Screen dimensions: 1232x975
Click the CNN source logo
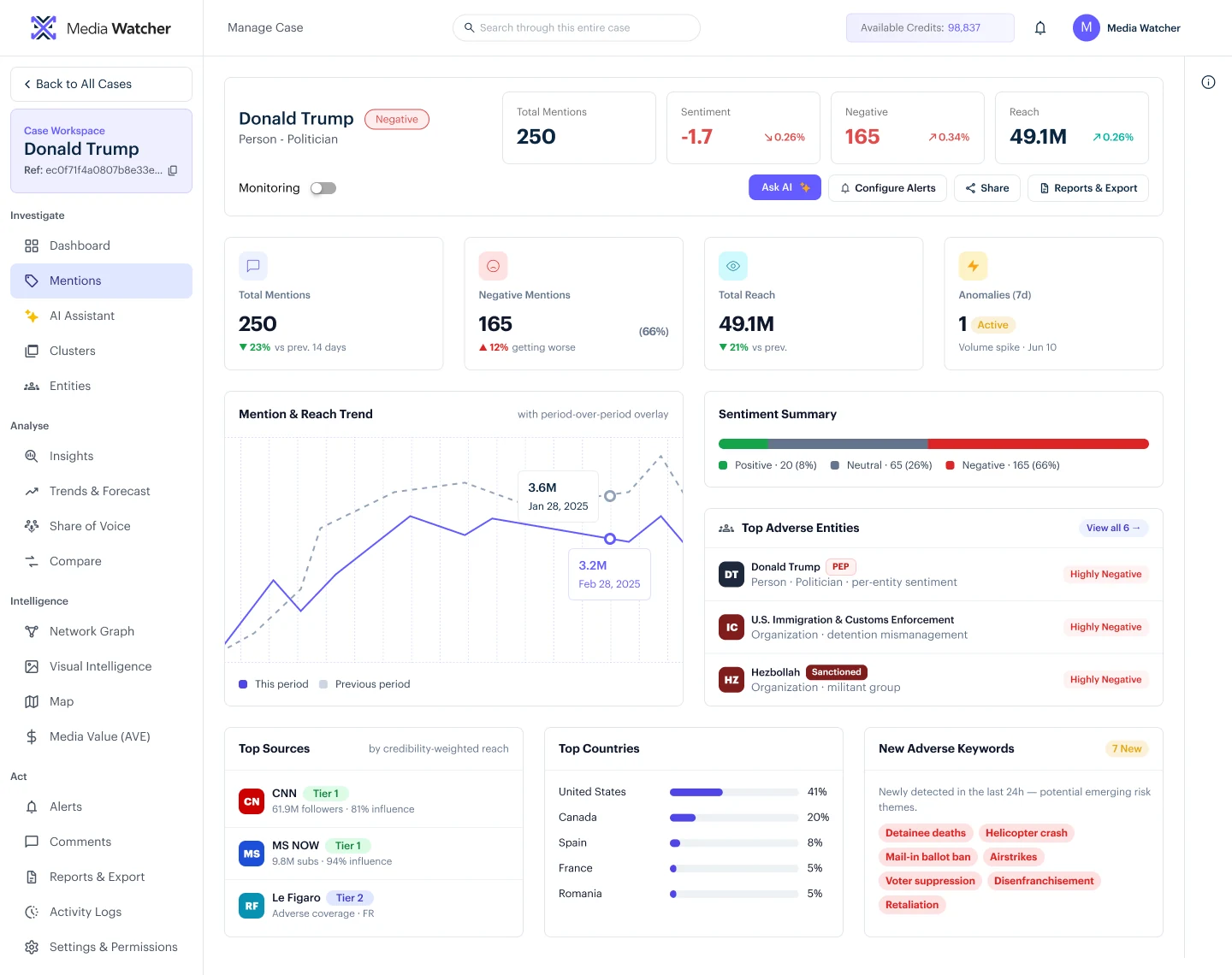tap(252, 801)
